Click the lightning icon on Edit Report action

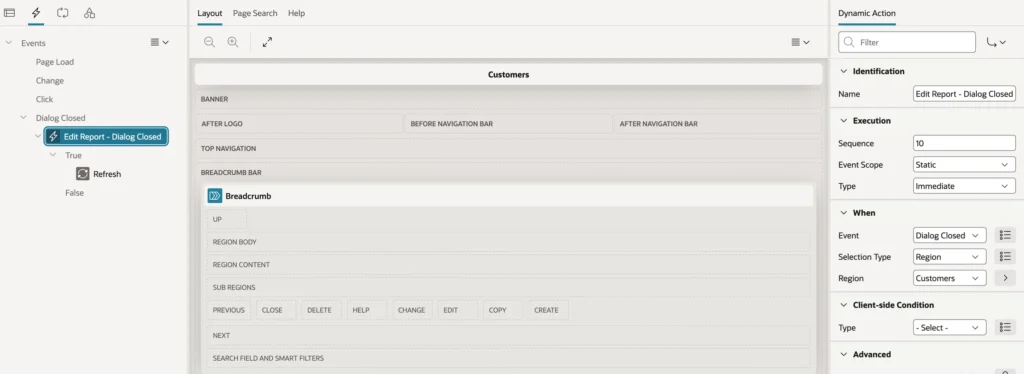pos(54,136)
